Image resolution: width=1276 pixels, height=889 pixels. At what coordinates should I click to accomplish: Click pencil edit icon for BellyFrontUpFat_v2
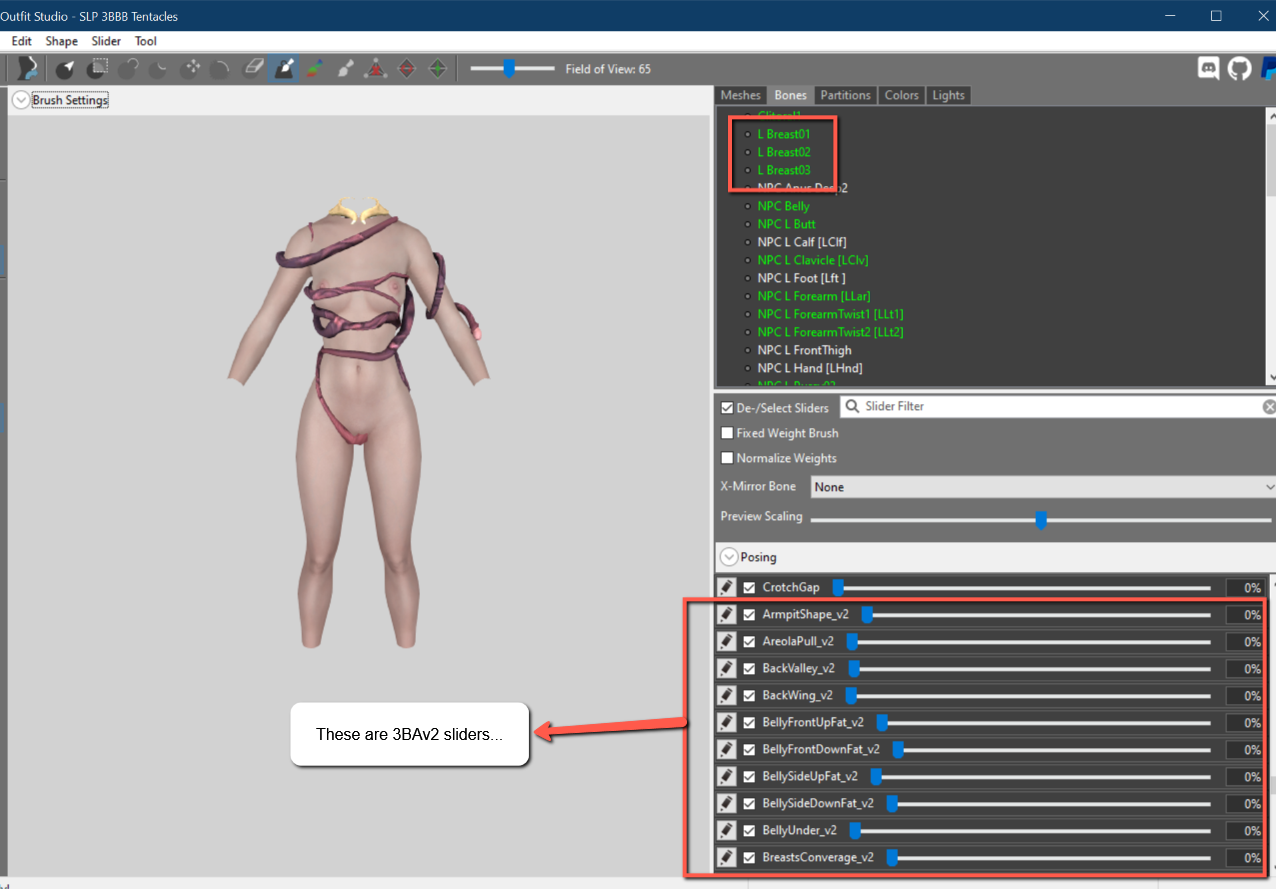(727, 722)
